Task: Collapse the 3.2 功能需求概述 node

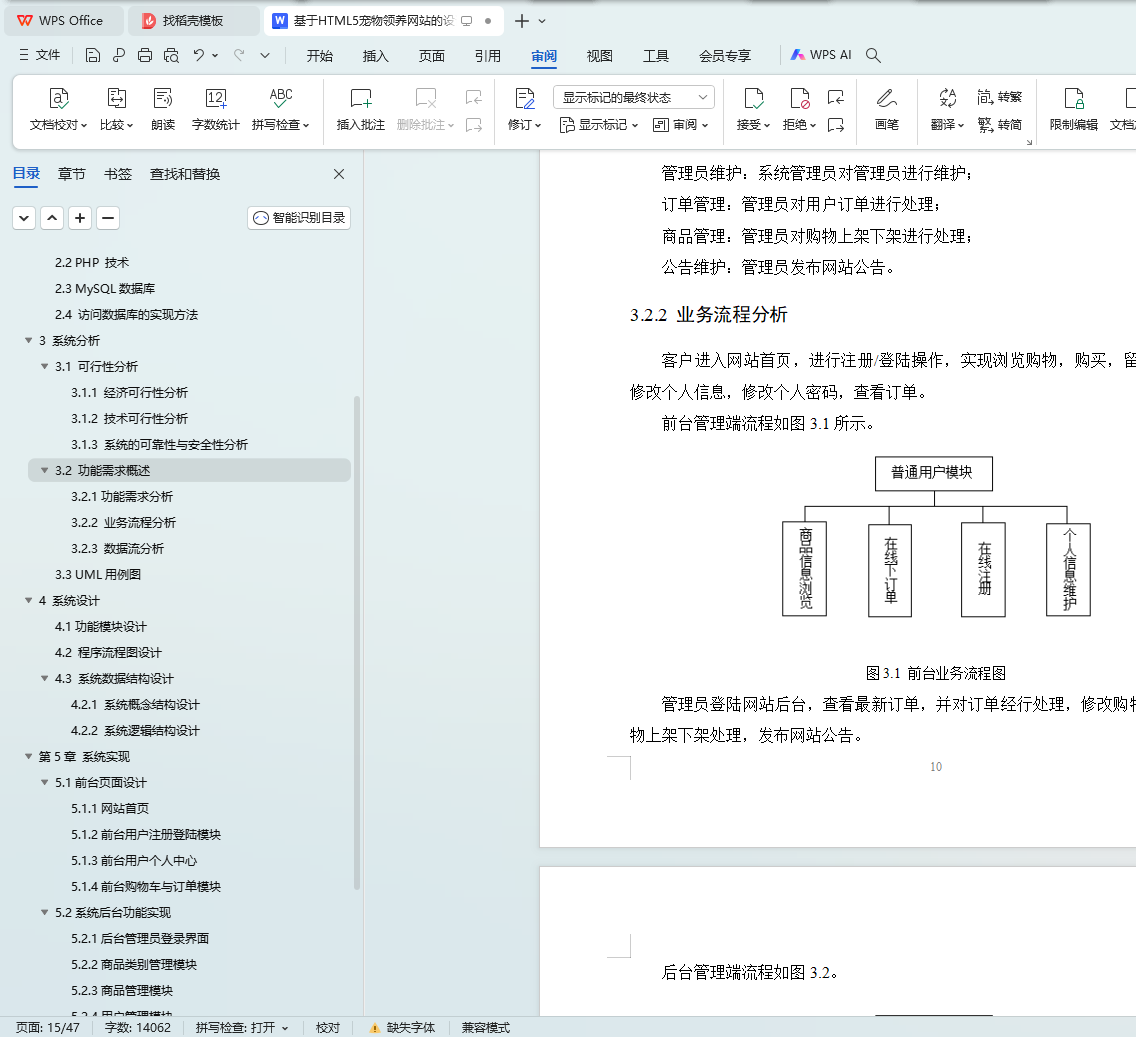Action: 44,470
